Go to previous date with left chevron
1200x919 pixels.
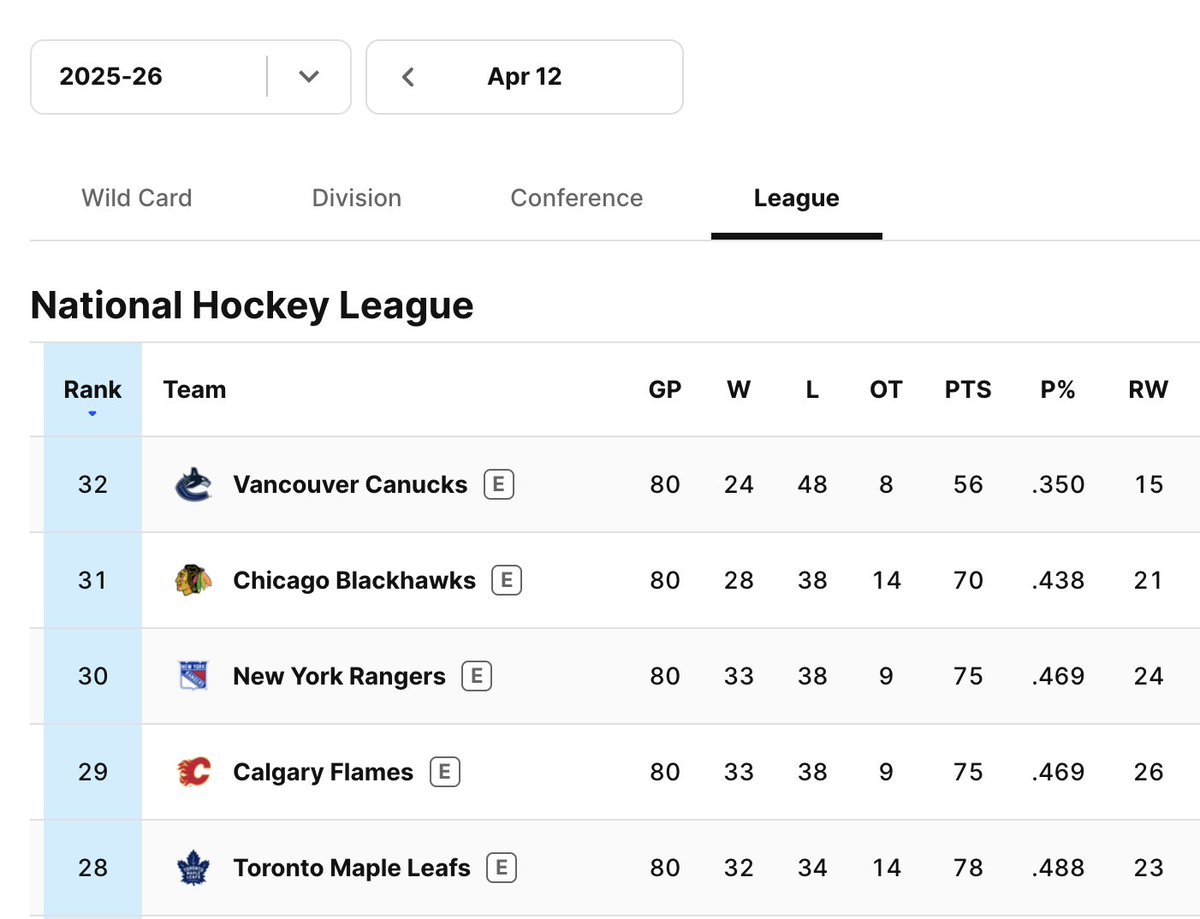coord(408,77)
